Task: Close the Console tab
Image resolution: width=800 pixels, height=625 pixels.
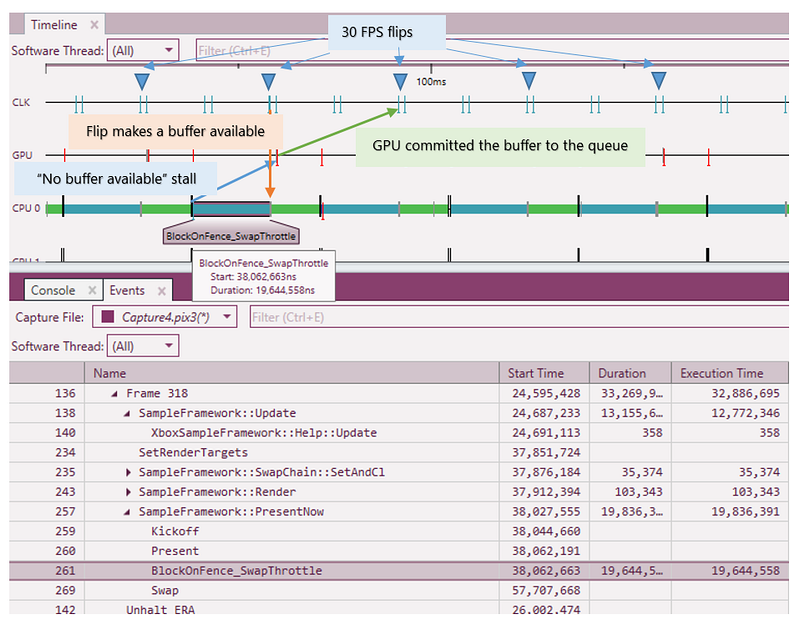Action: (x=92, y=290)
